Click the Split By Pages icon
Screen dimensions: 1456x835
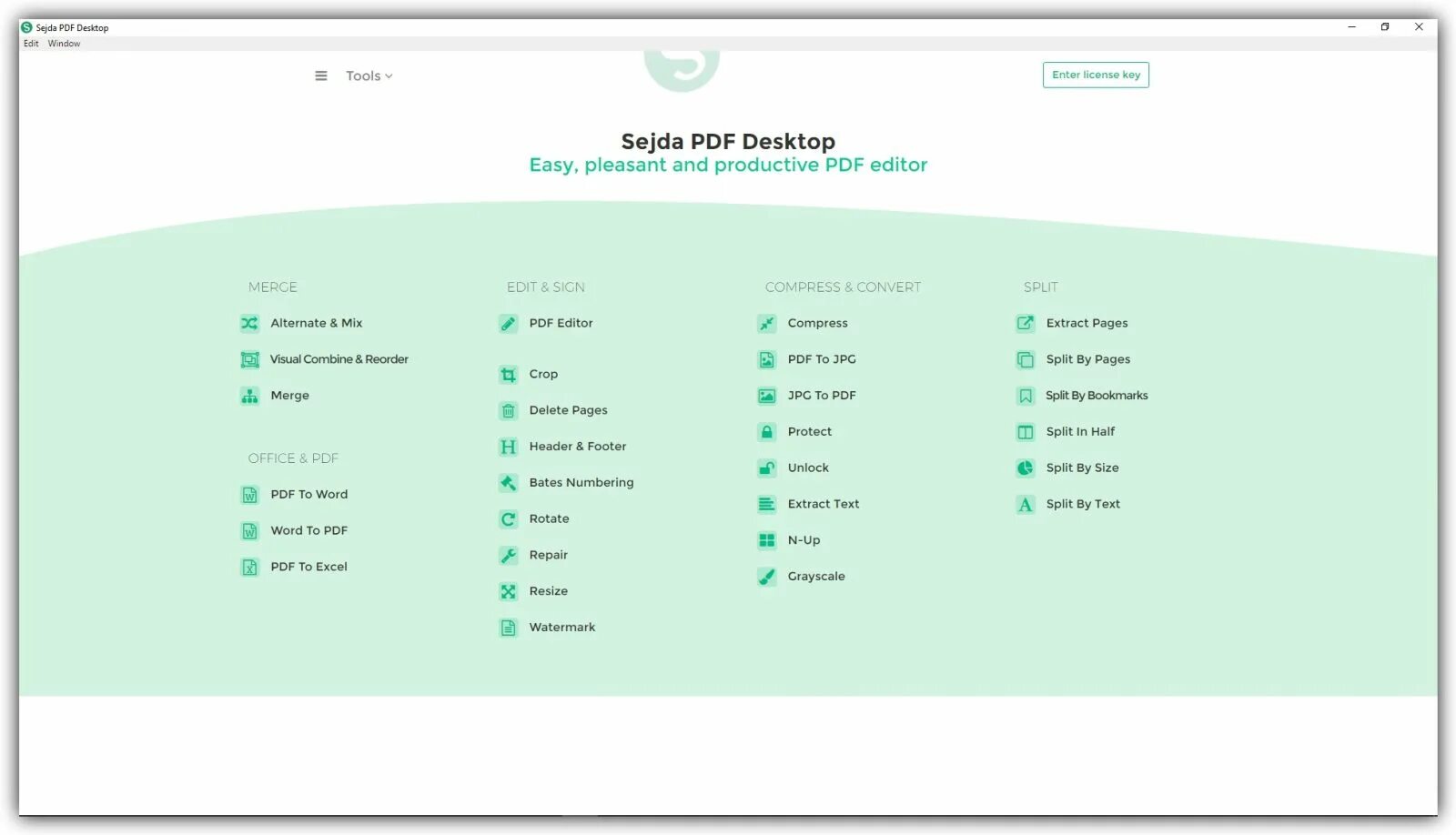coord(1026,360)
